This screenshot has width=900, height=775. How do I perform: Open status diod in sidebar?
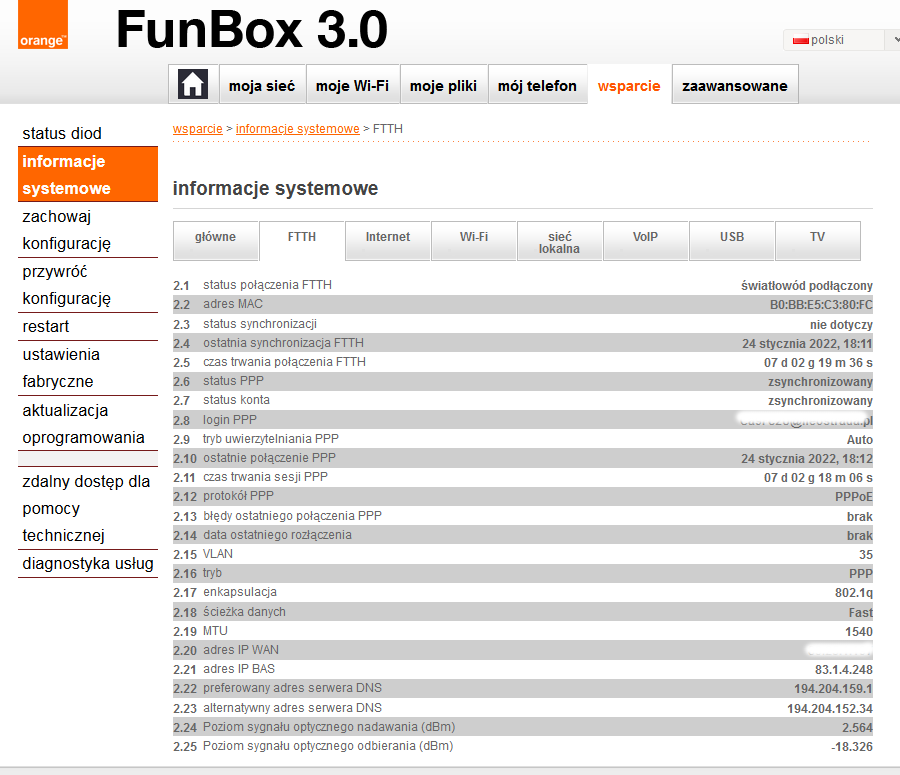(x=62, y=133)
